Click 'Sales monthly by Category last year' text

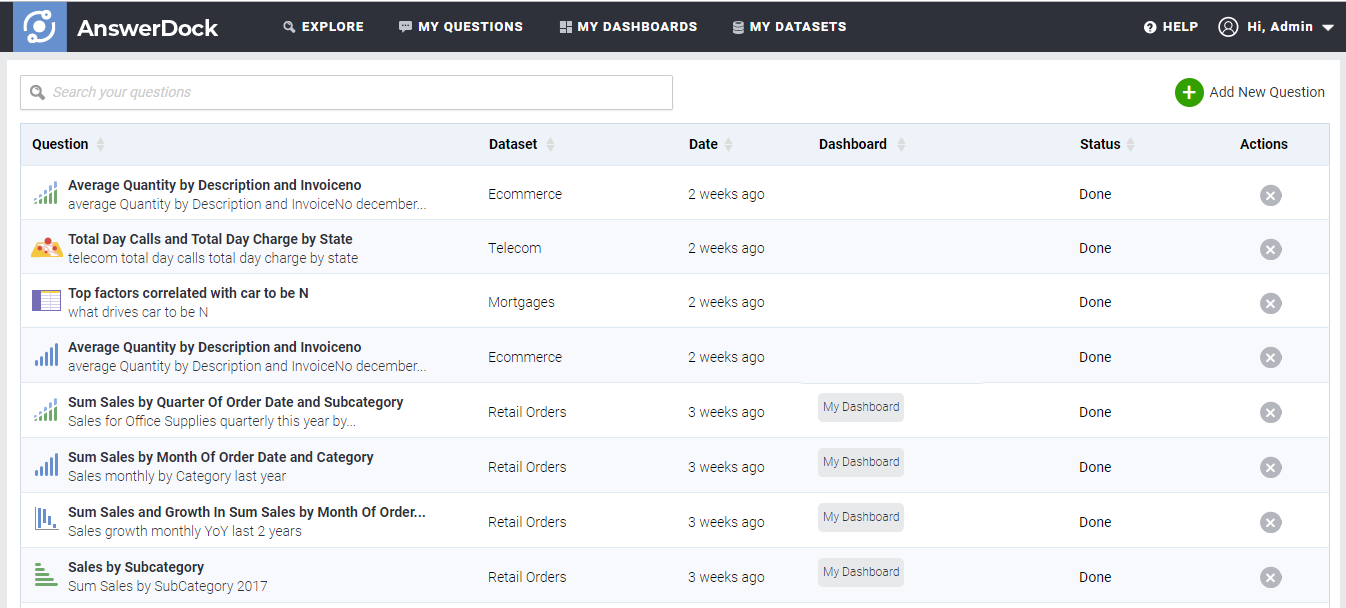click(177, 476)
